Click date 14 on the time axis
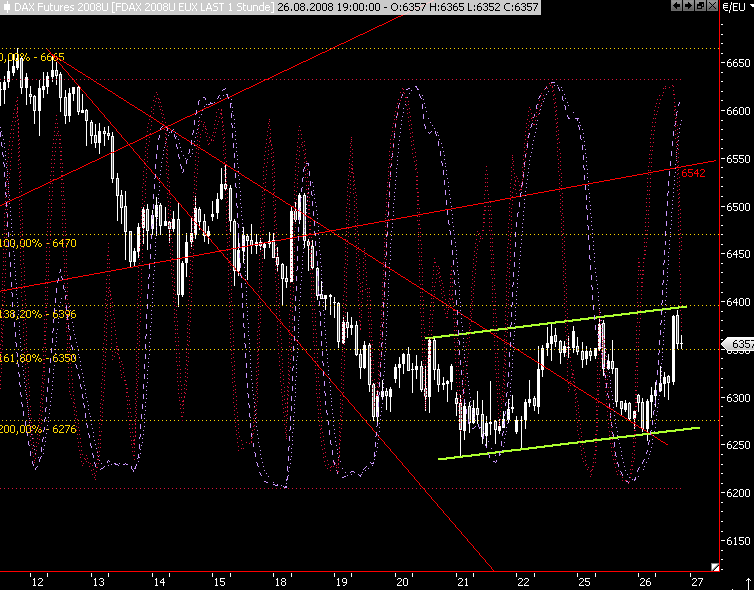The image size is (754, 590). [159, 582]
